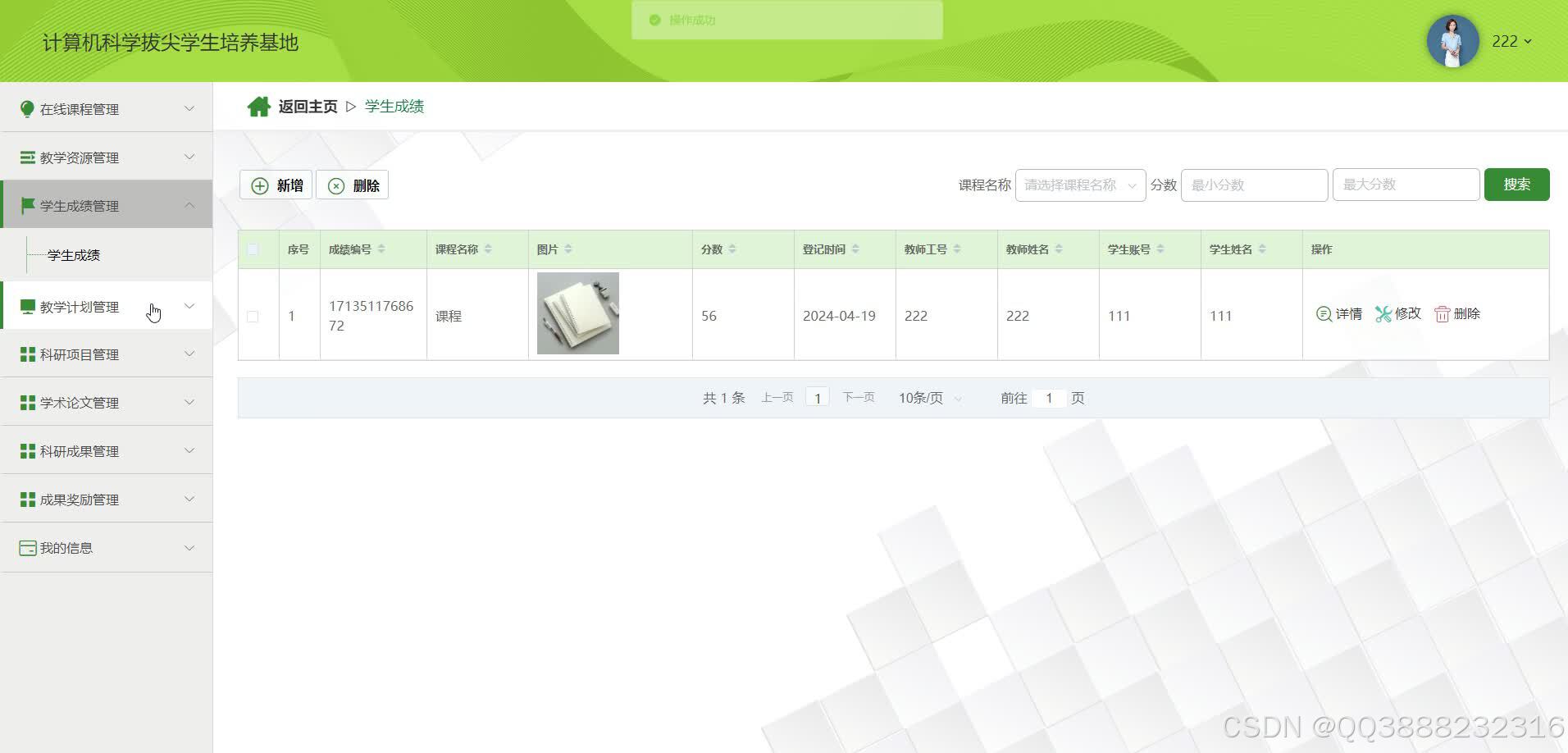Open the 10条/页 page size dropdown

(929, 398)
